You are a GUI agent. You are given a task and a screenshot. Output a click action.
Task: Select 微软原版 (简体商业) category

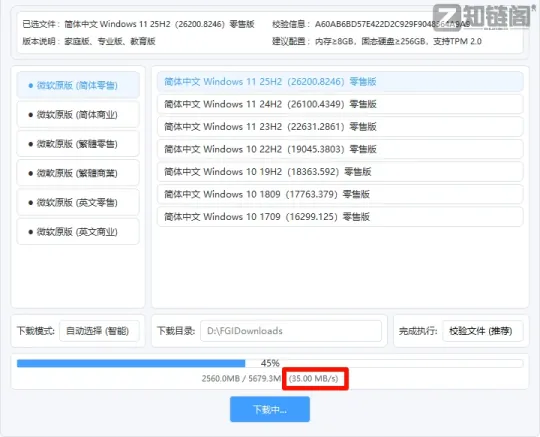point(78,114)
